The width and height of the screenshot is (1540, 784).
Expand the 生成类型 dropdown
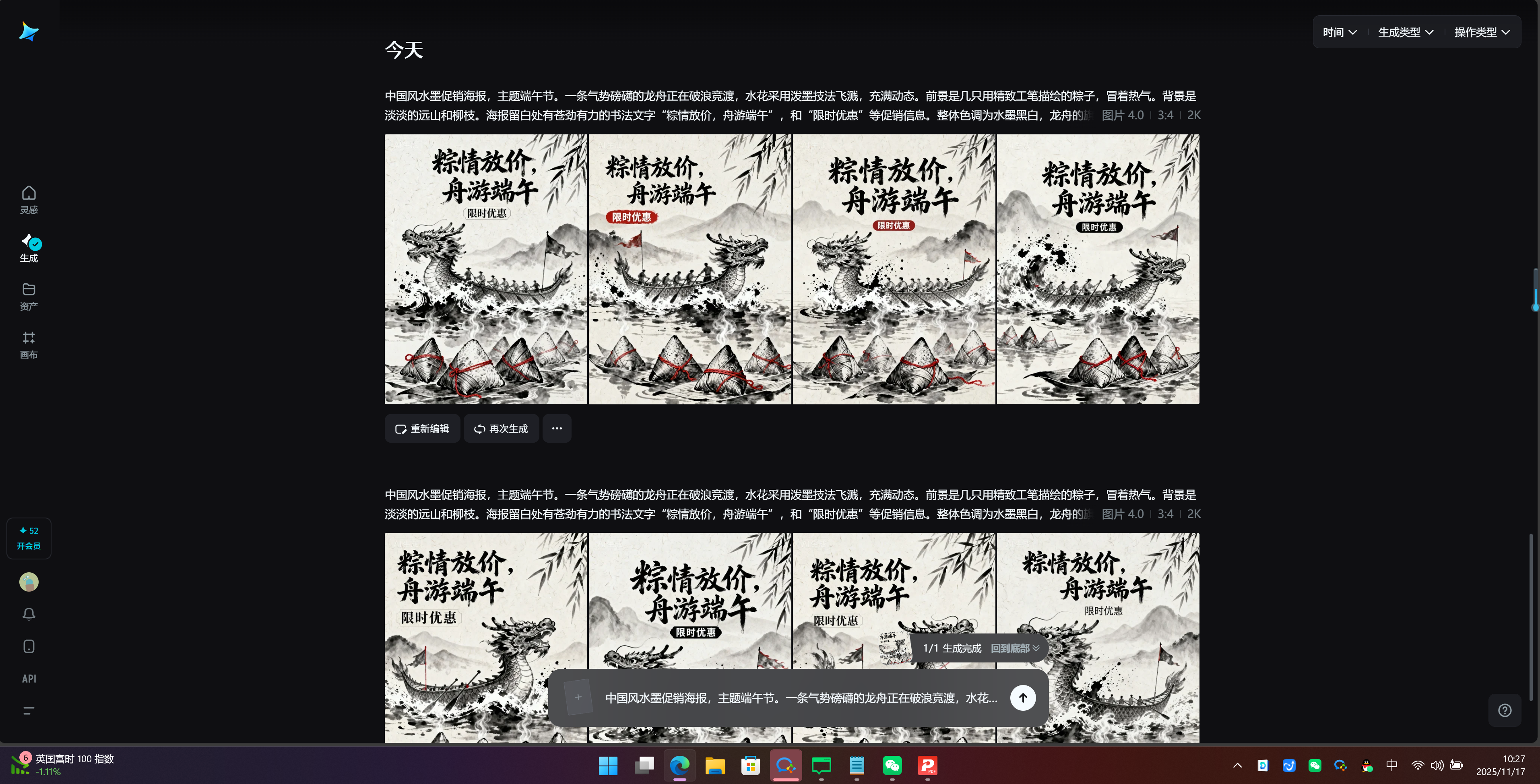pos(1406,32)
